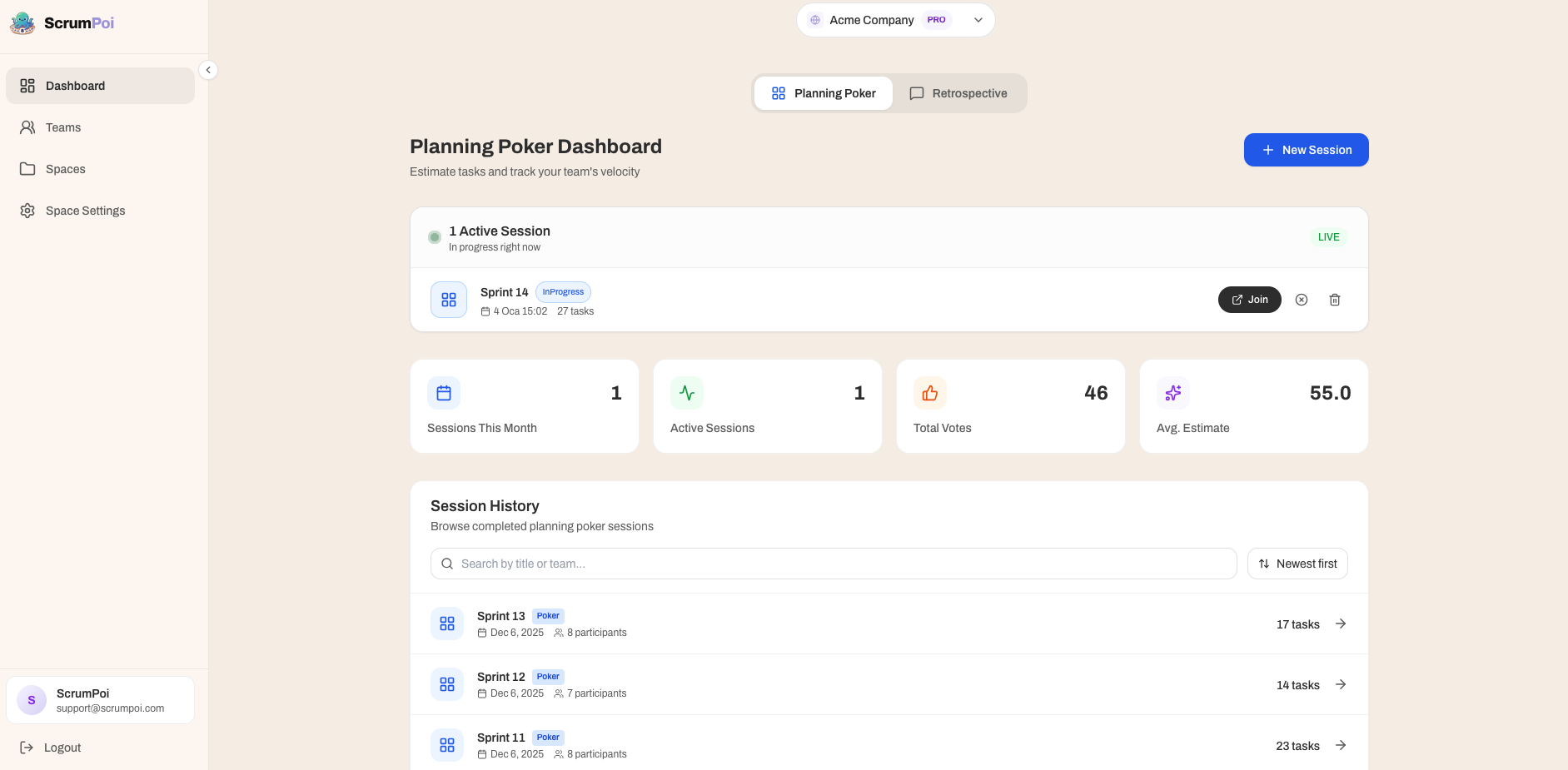Viewport: 1568px width, 770px height.
Task: Click the Total Votes thumbs-up icon
Action: tap(929, 392)
